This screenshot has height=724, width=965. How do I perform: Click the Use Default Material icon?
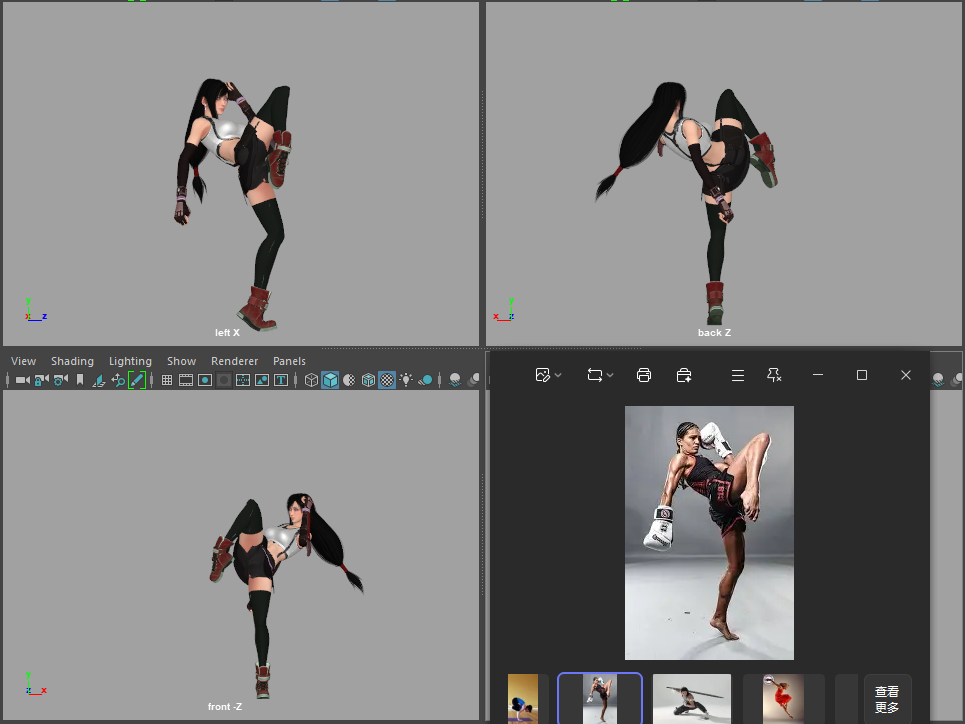[349, 380]
